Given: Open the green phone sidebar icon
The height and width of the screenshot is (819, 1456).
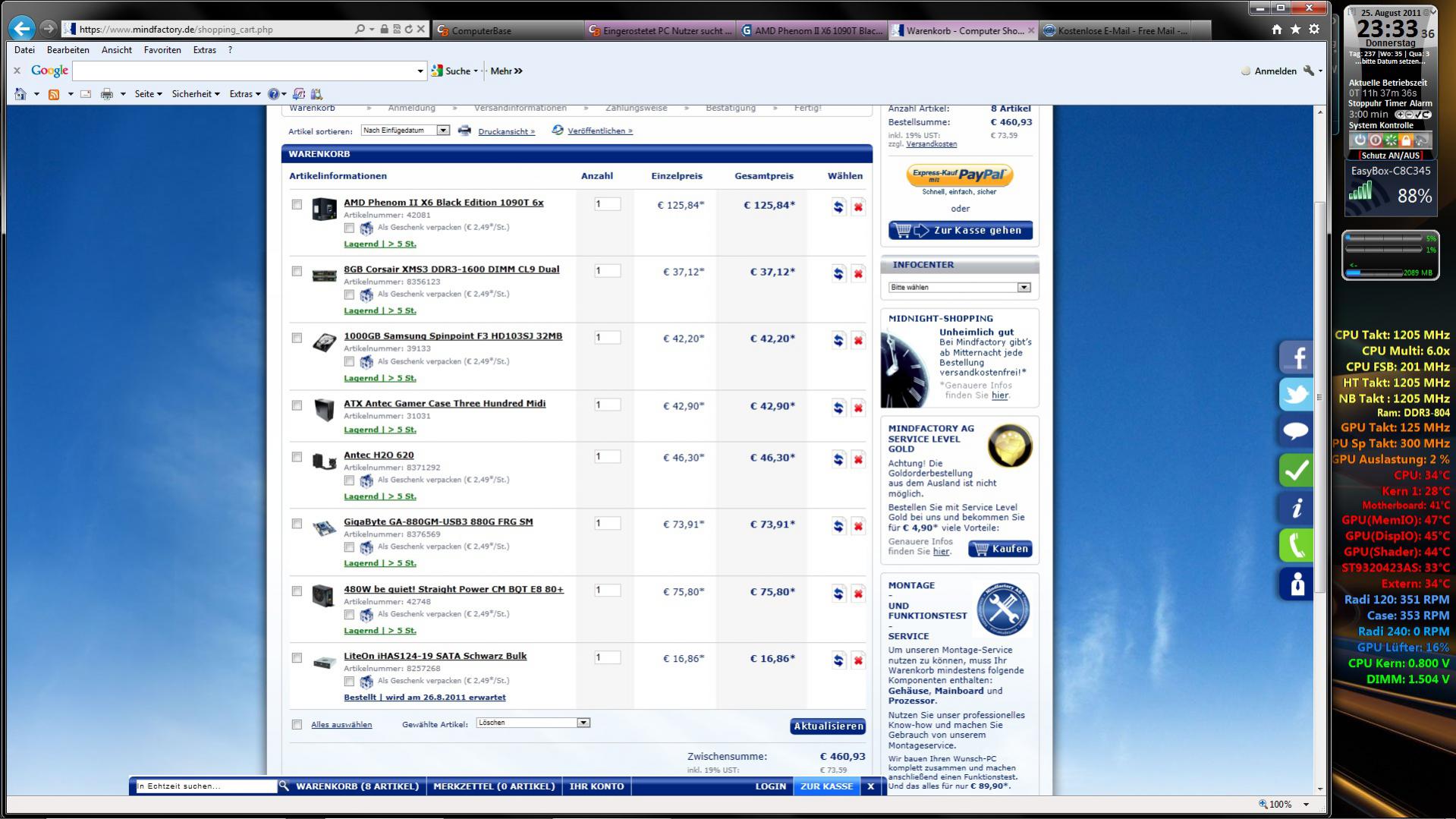Looking at the screenshot, I should pyautogui.click(x=1296, y=545).
